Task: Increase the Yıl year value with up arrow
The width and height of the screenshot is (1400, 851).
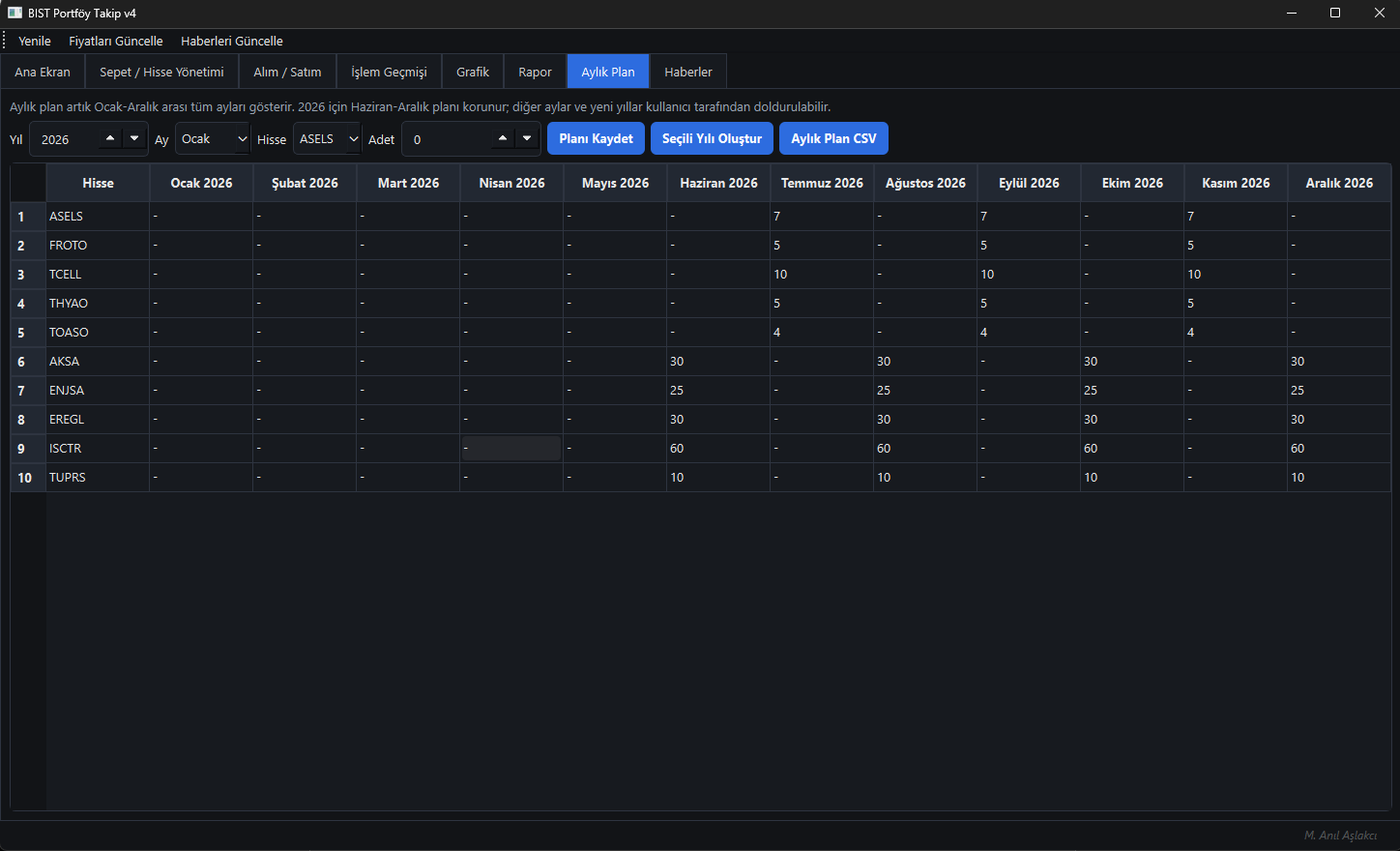Action: [x=110, y=138]
